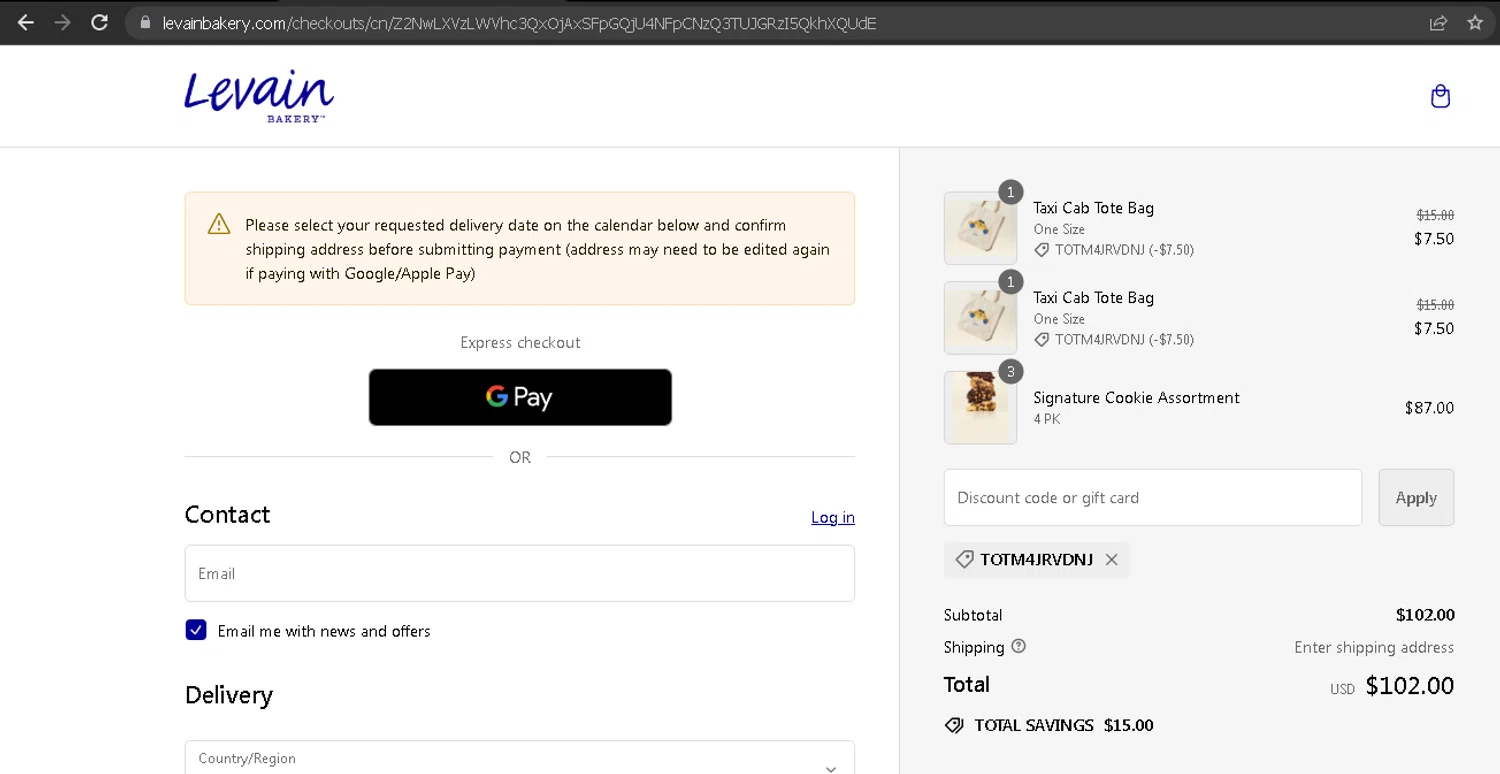1500x774 pixels.
Task: Click the shipping info help icon
Action: point(1018,646)
